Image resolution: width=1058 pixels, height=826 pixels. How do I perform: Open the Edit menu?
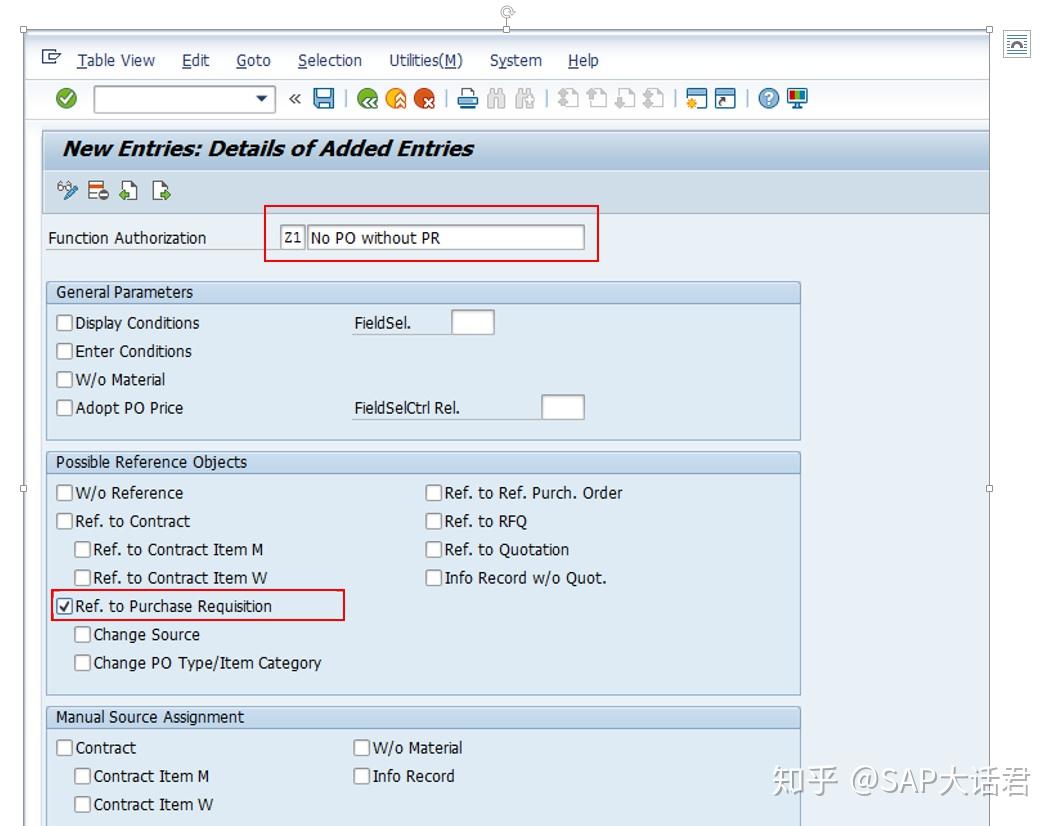click(196, 61)
